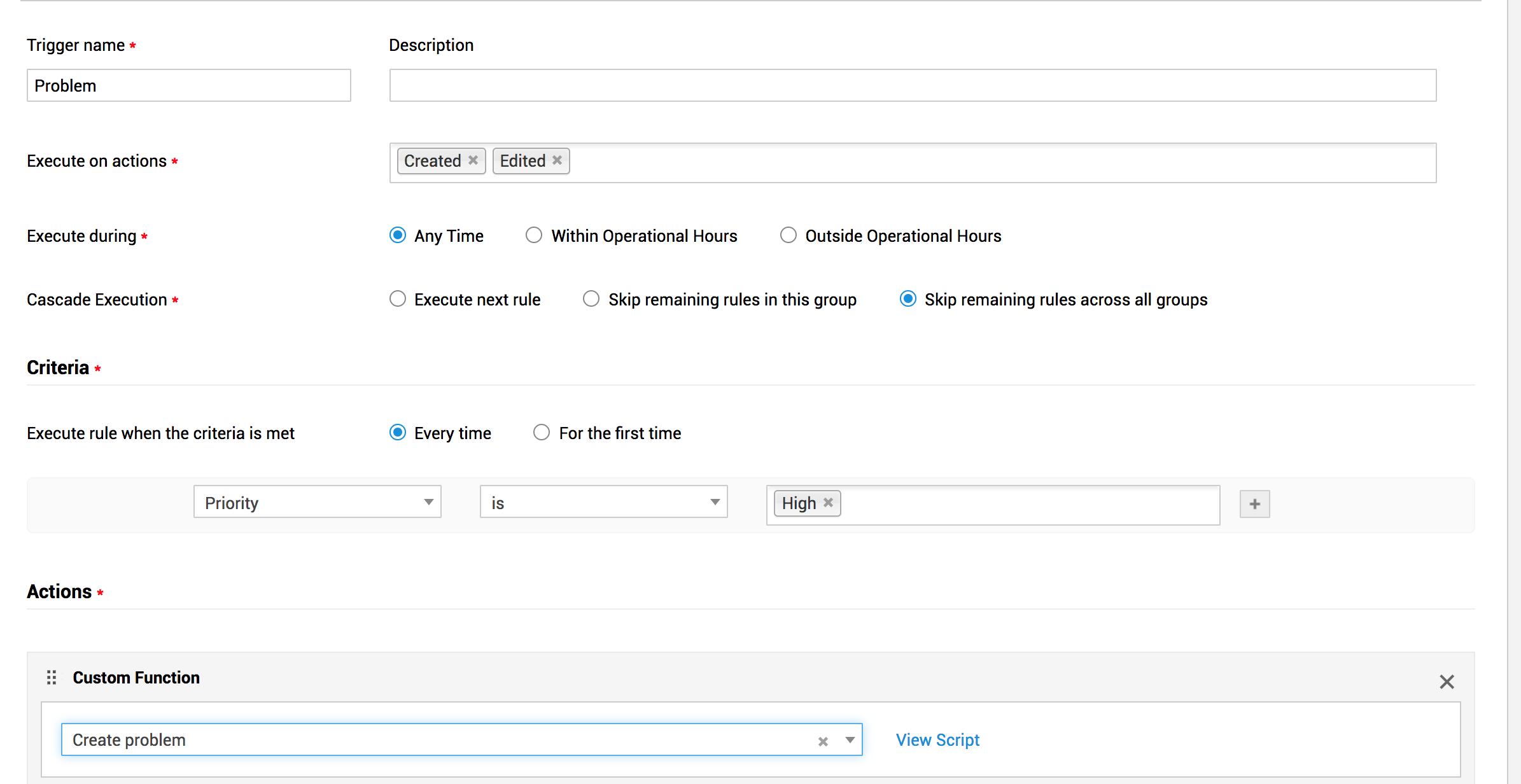Open the View Script link
1521x784 pixels.
tap(937, 740)
